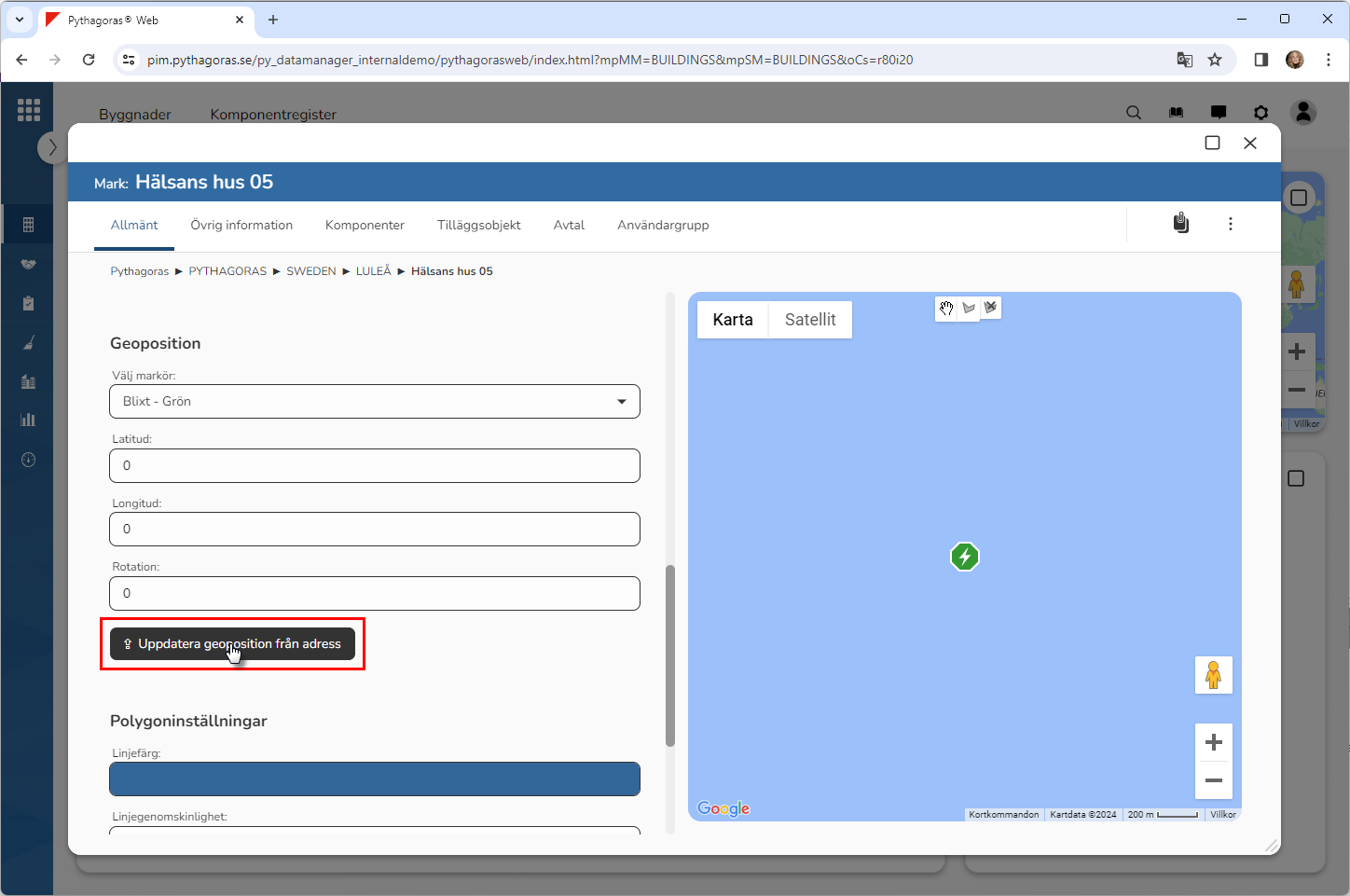
Task: Click the clipboard icon in dialog header
Action: (1180, 224)
